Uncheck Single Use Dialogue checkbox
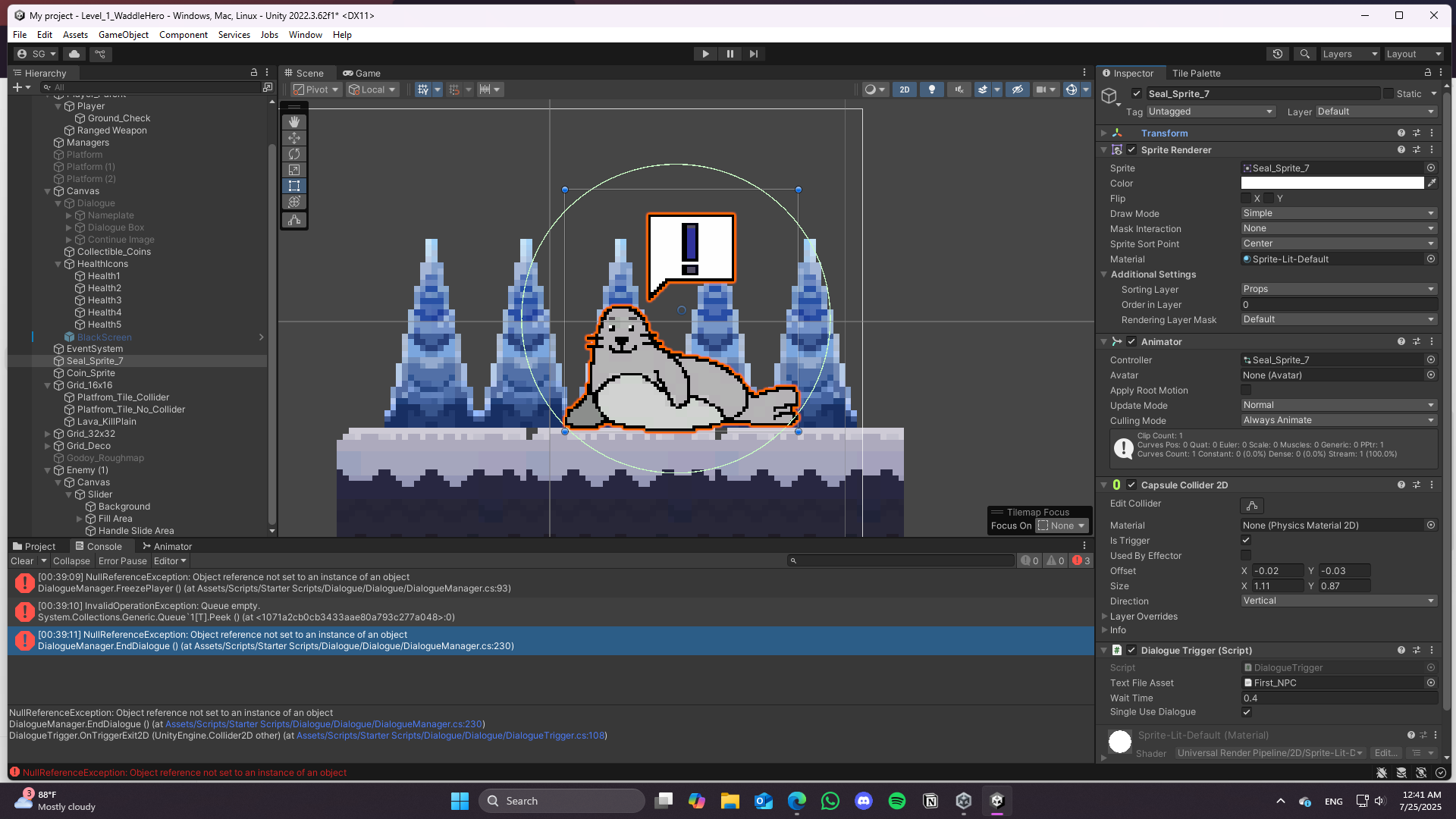Viewport: 1456px width, 819px height. point(1247,712)
